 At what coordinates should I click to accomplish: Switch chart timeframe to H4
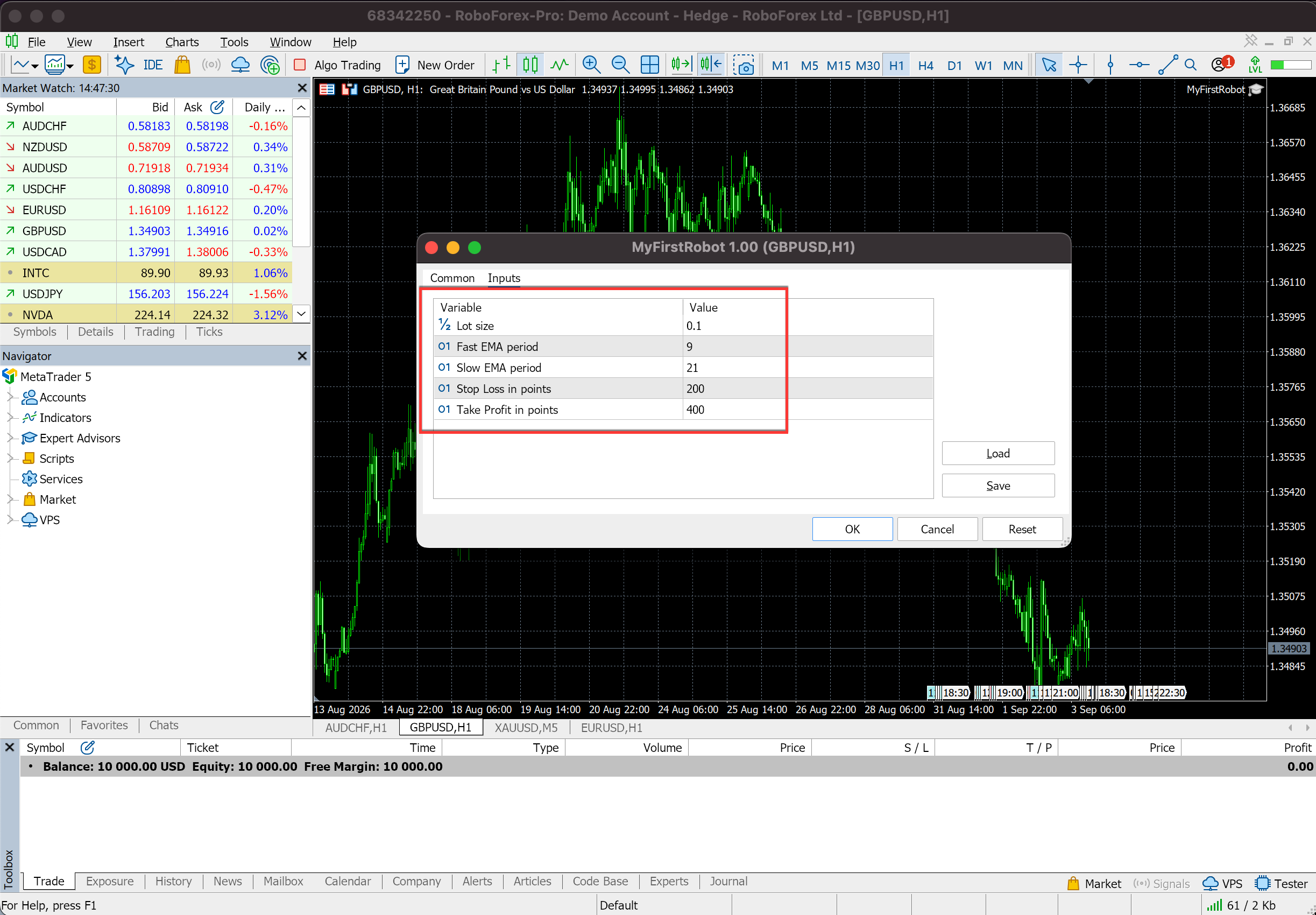pyautogui.click(x=925, y=65)
